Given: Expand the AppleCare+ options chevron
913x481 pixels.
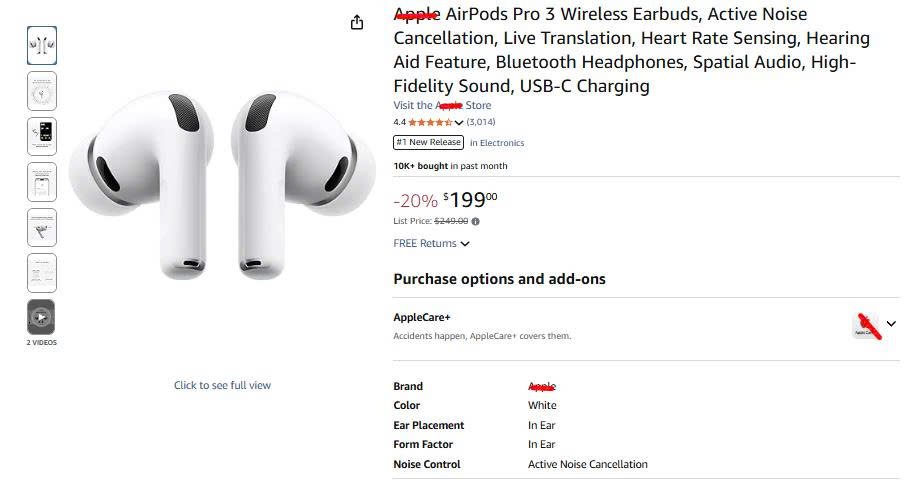Looking at the screenshot, I should pyautogui.click(x=891, y=324).
